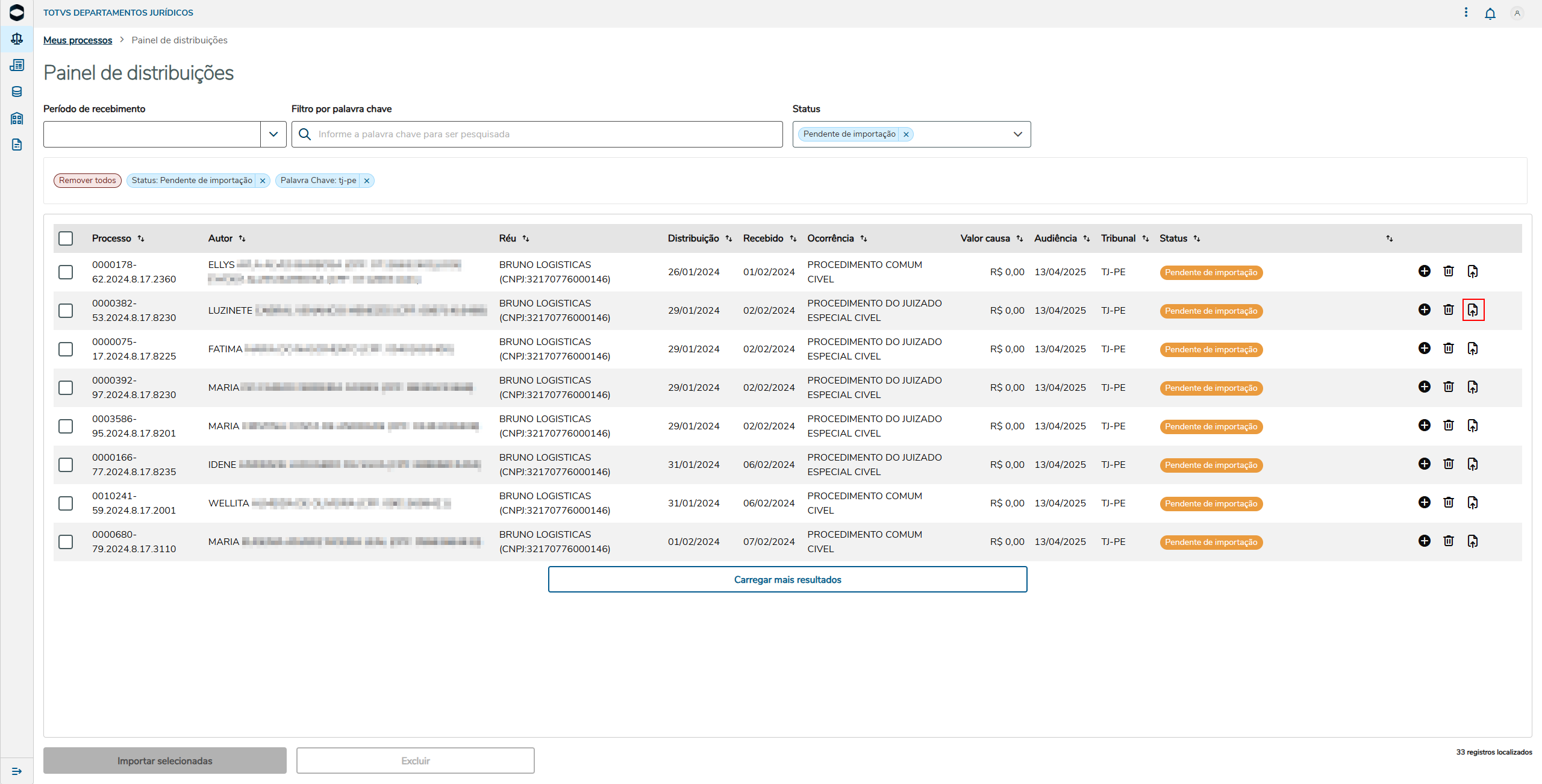Screen dimensions: 1542x784
Task: Click the scales of justice sidebar icon
Action: click(17, 39)
